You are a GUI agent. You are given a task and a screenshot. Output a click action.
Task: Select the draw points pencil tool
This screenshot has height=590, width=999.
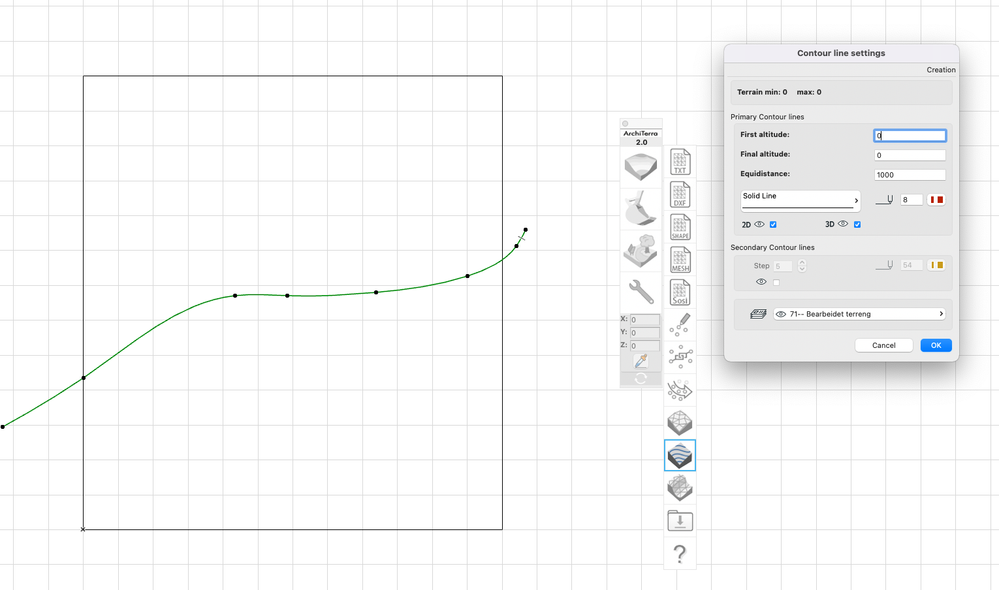[680, 326]
